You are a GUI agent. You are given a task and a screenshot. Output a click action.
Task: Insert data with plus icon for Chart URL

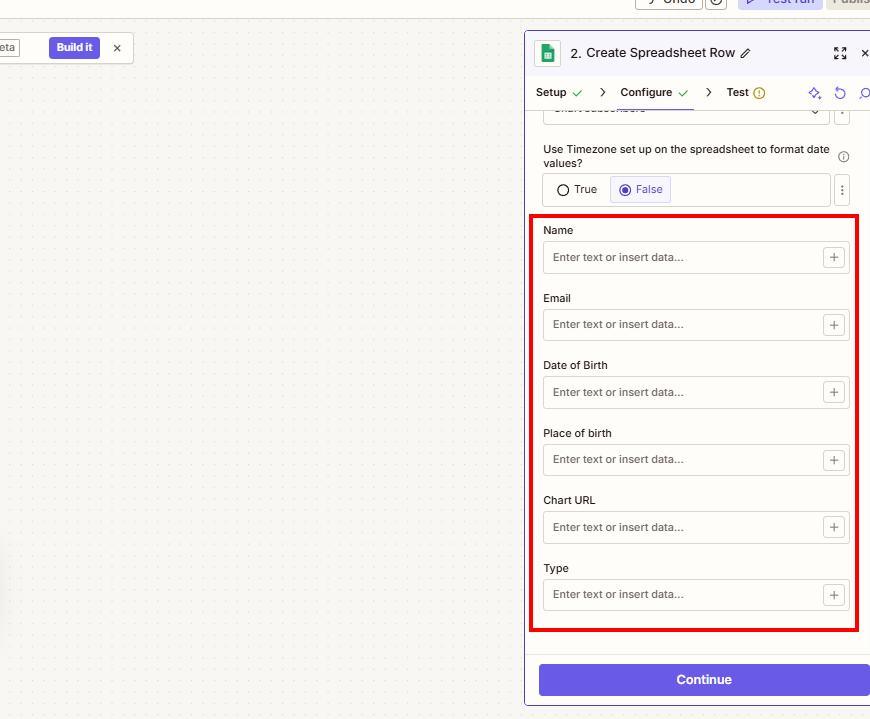(833, 527)
